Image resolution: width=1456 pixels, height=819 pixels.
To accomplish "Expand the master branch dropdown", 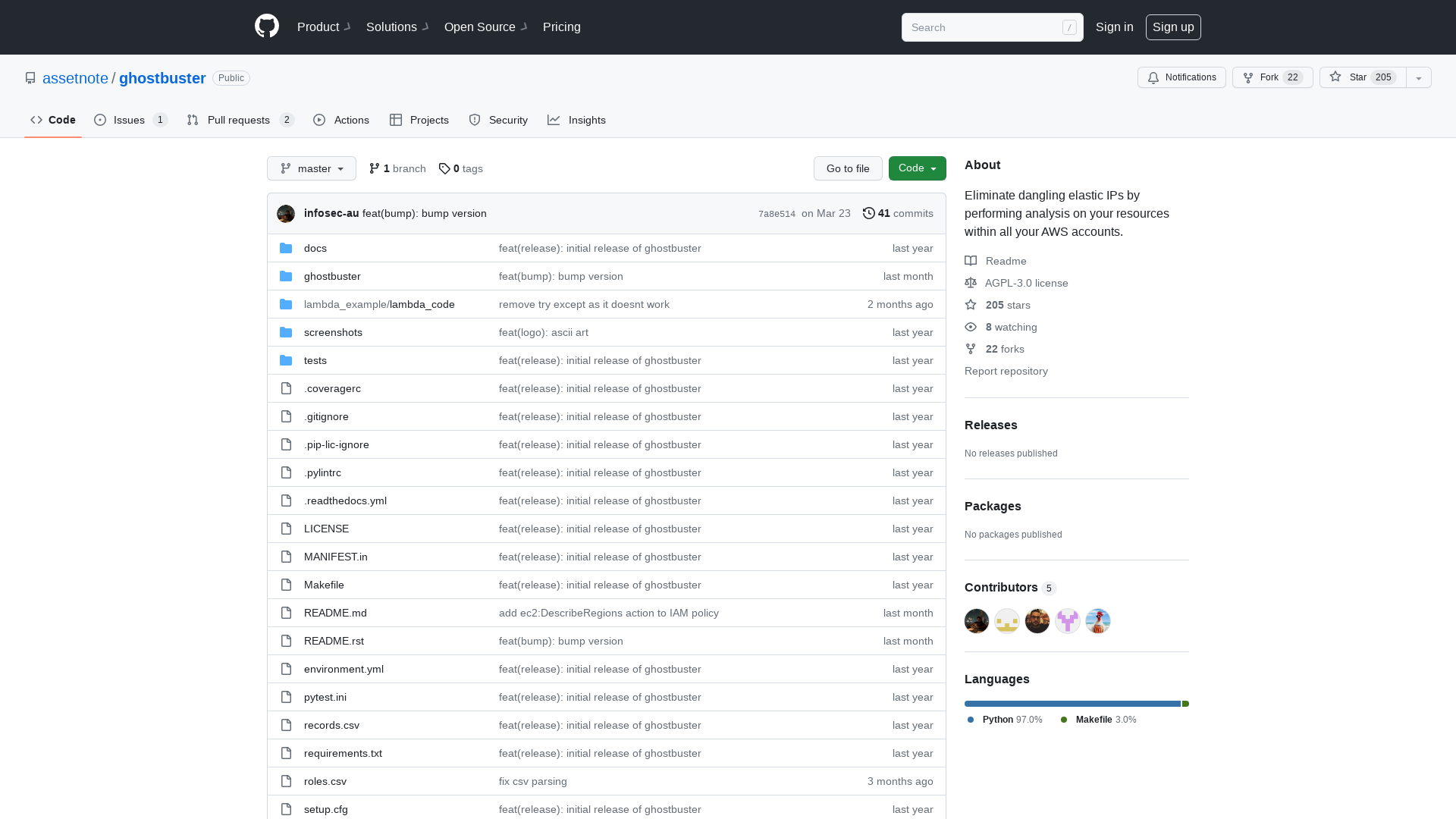I will pyautogui.click(x=311, y=168).
